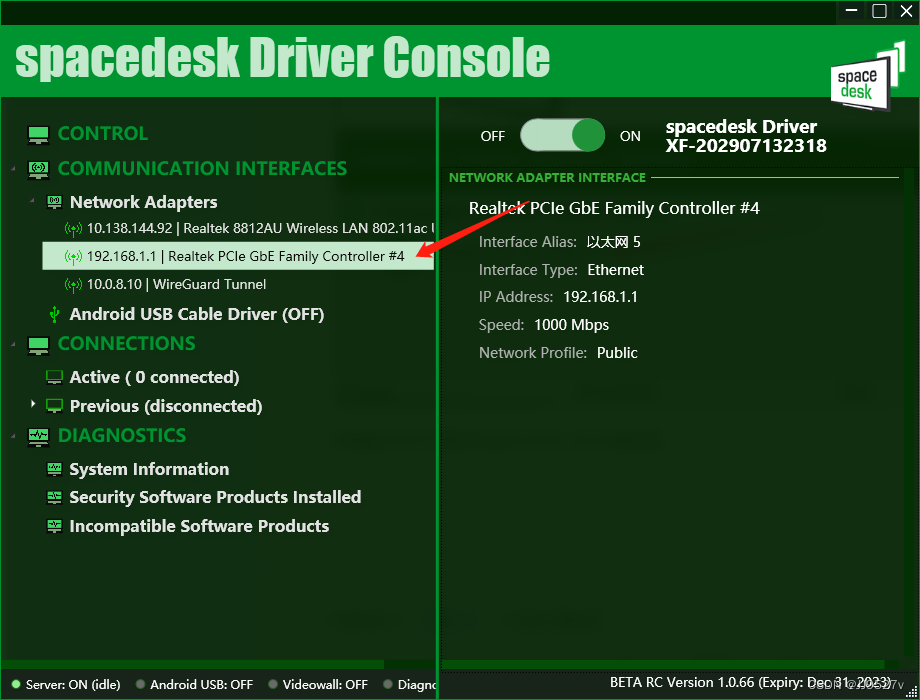This screenshot has height=700, width=920.
Task: Collapse the COMMUNICATION INTERFACES section arrow
Action: [x=13, y=170]
